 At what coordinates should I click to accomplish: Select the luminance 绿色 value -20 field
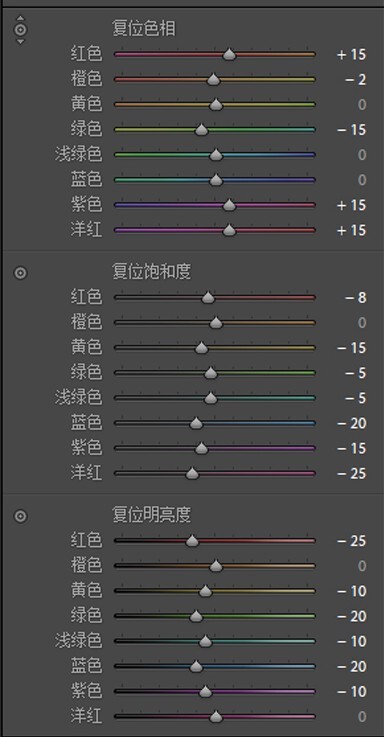pyautogui.click(x=351, y=616)
